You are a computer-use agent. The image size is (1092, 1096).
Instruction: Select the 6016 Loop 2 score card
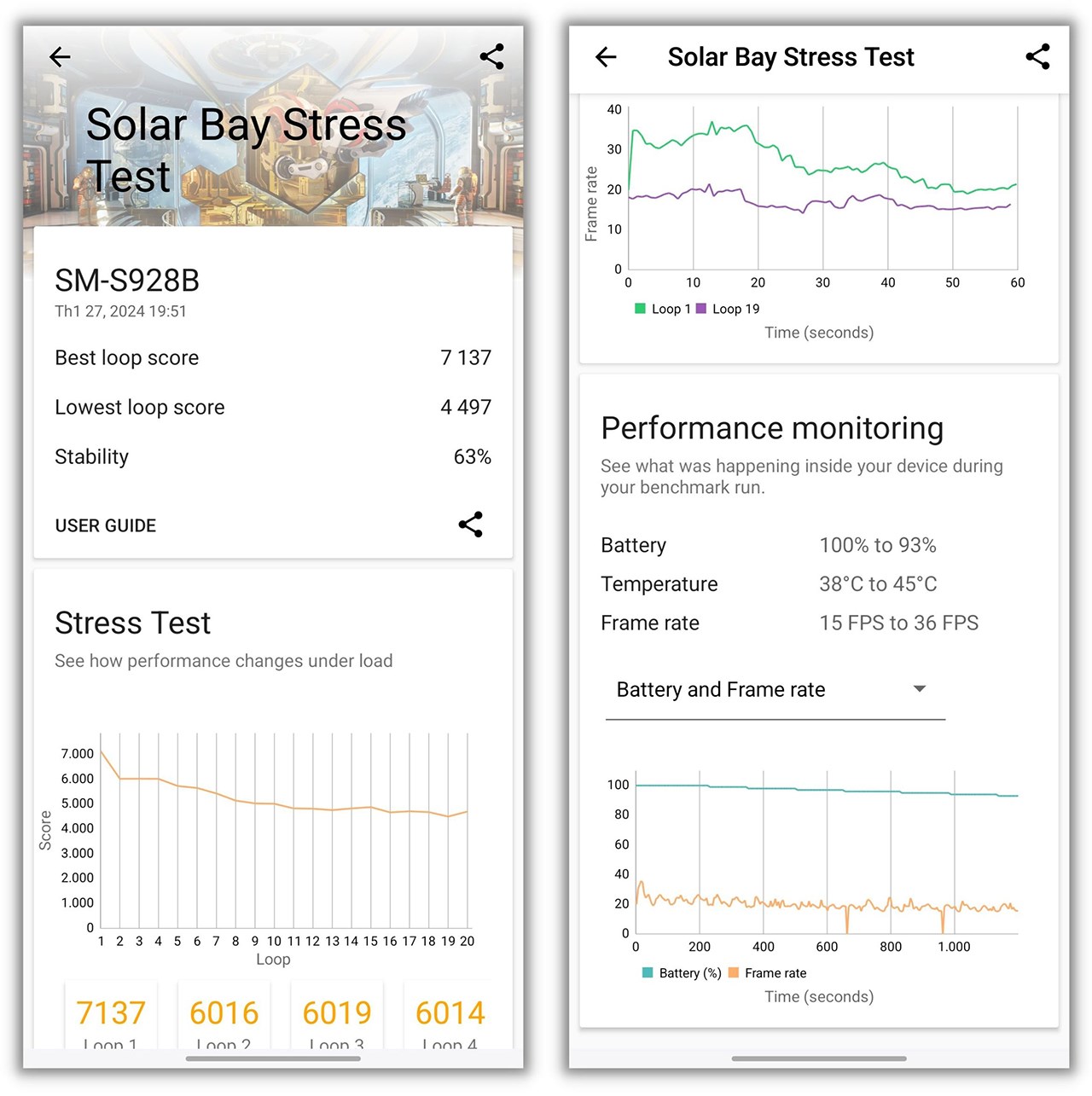(x=224, y=1017)
